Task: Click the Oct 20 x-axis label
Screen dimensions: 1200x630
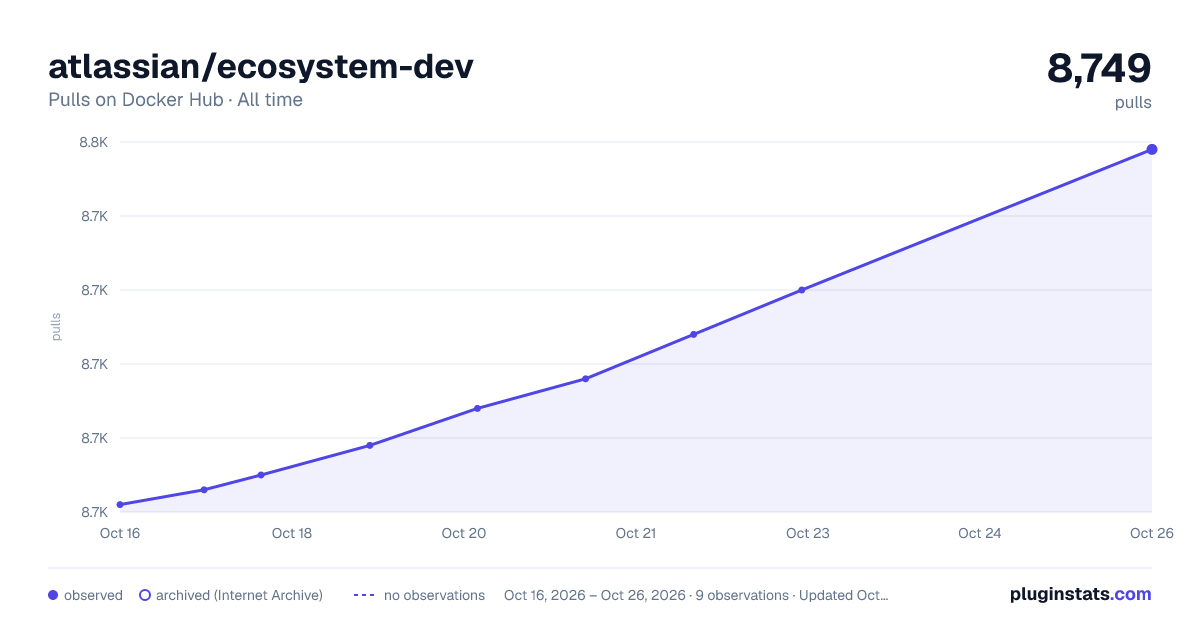Action: click(x=464, y=533)
